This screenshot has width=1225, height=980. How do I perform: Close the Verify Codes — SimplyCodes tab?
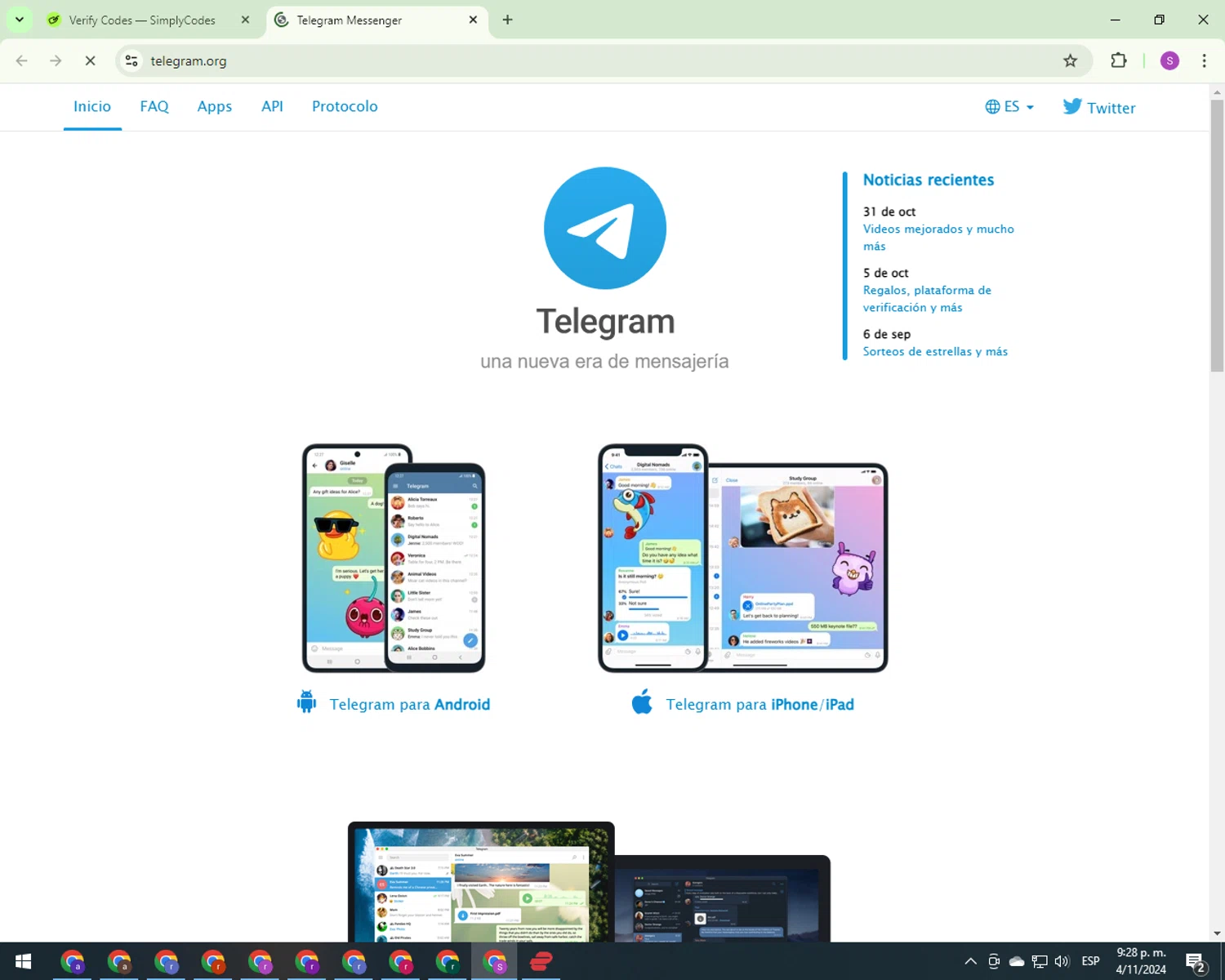point(245,20)
